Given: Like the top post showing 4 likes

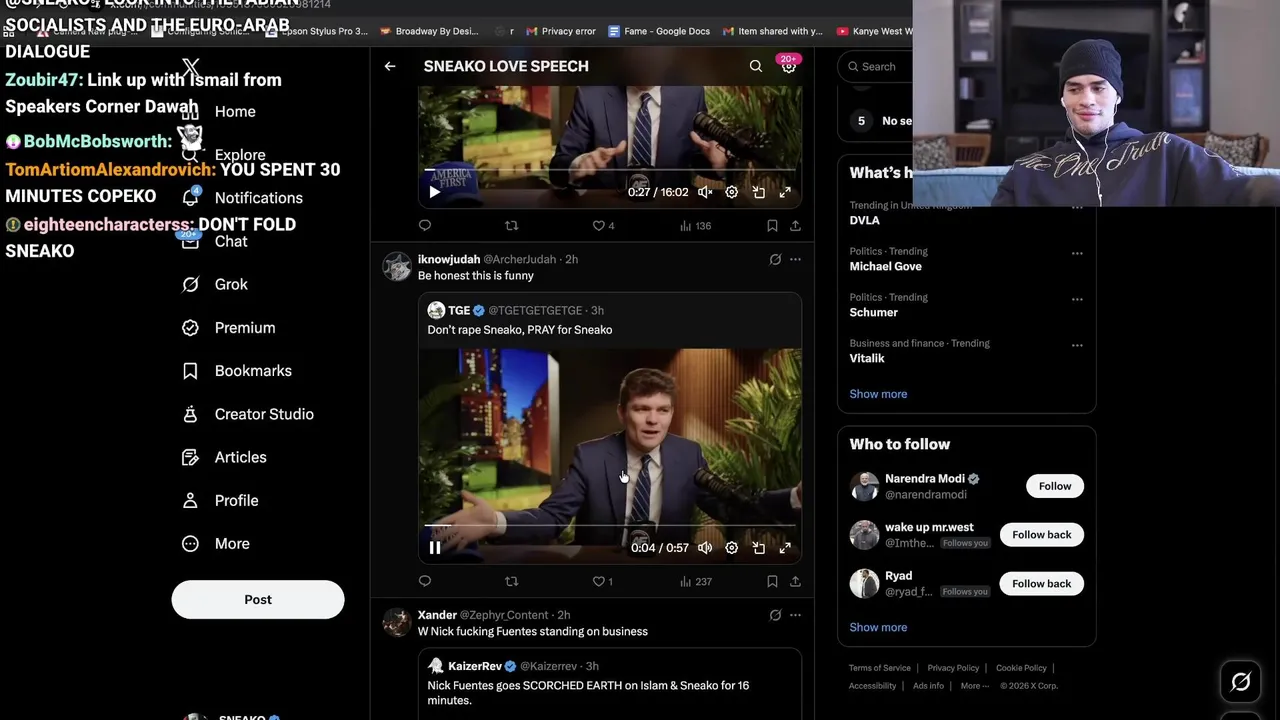Looking at the screenshot, I should (603, 226).
